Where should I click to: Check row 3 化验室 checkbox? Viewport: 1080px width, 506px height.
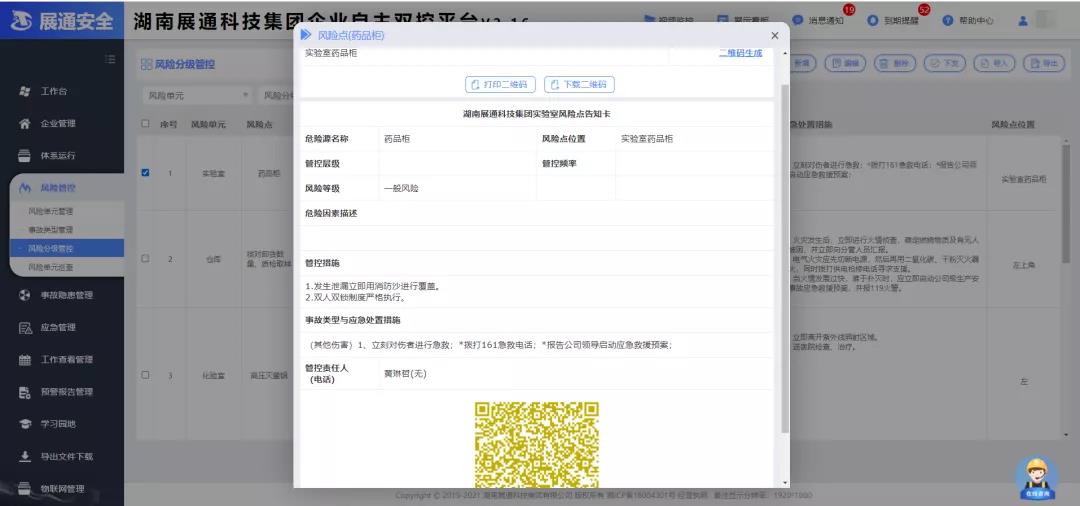pos(145,375)
